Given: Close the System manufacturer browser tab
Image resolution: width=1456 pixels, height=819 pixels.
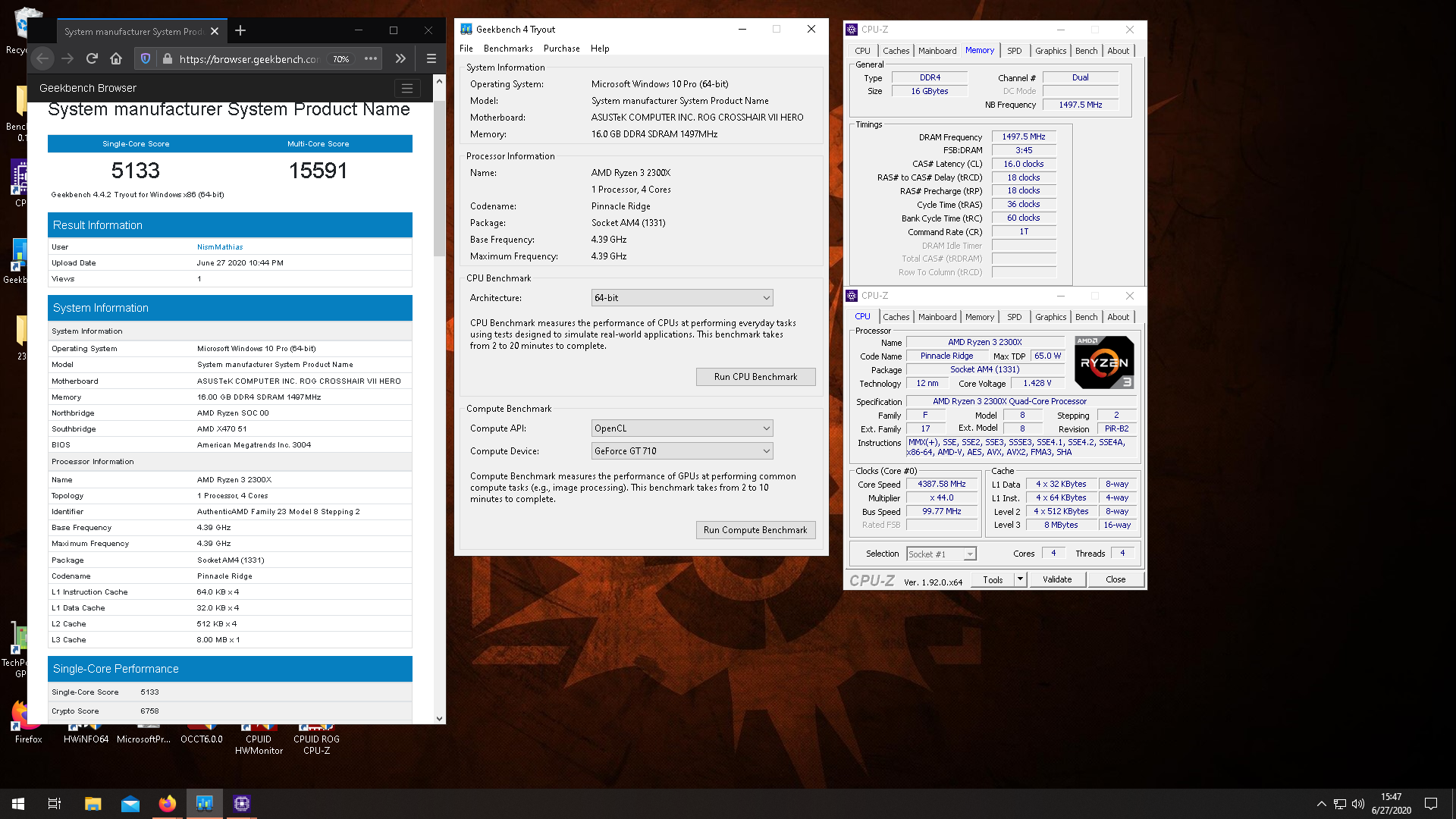Looking at the screenshot, I should (x=215, y=31).
